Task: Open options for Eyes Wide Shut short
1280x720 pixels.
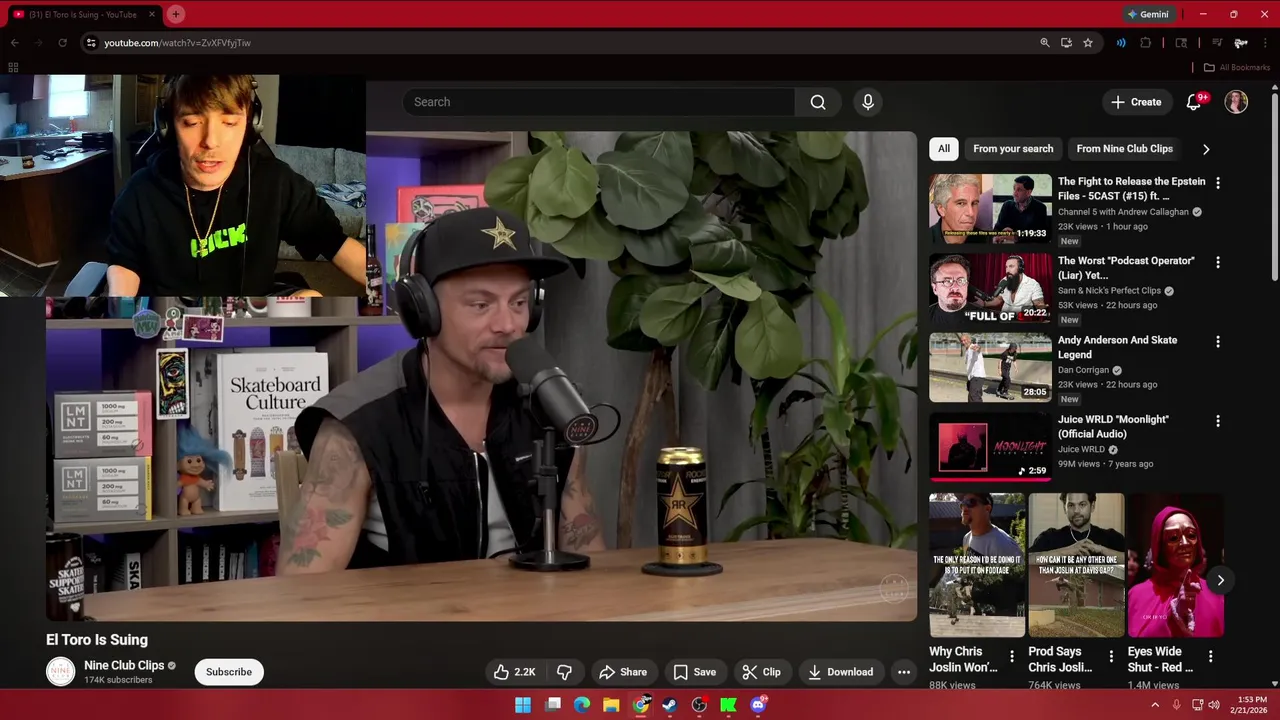Action: 1210,657
